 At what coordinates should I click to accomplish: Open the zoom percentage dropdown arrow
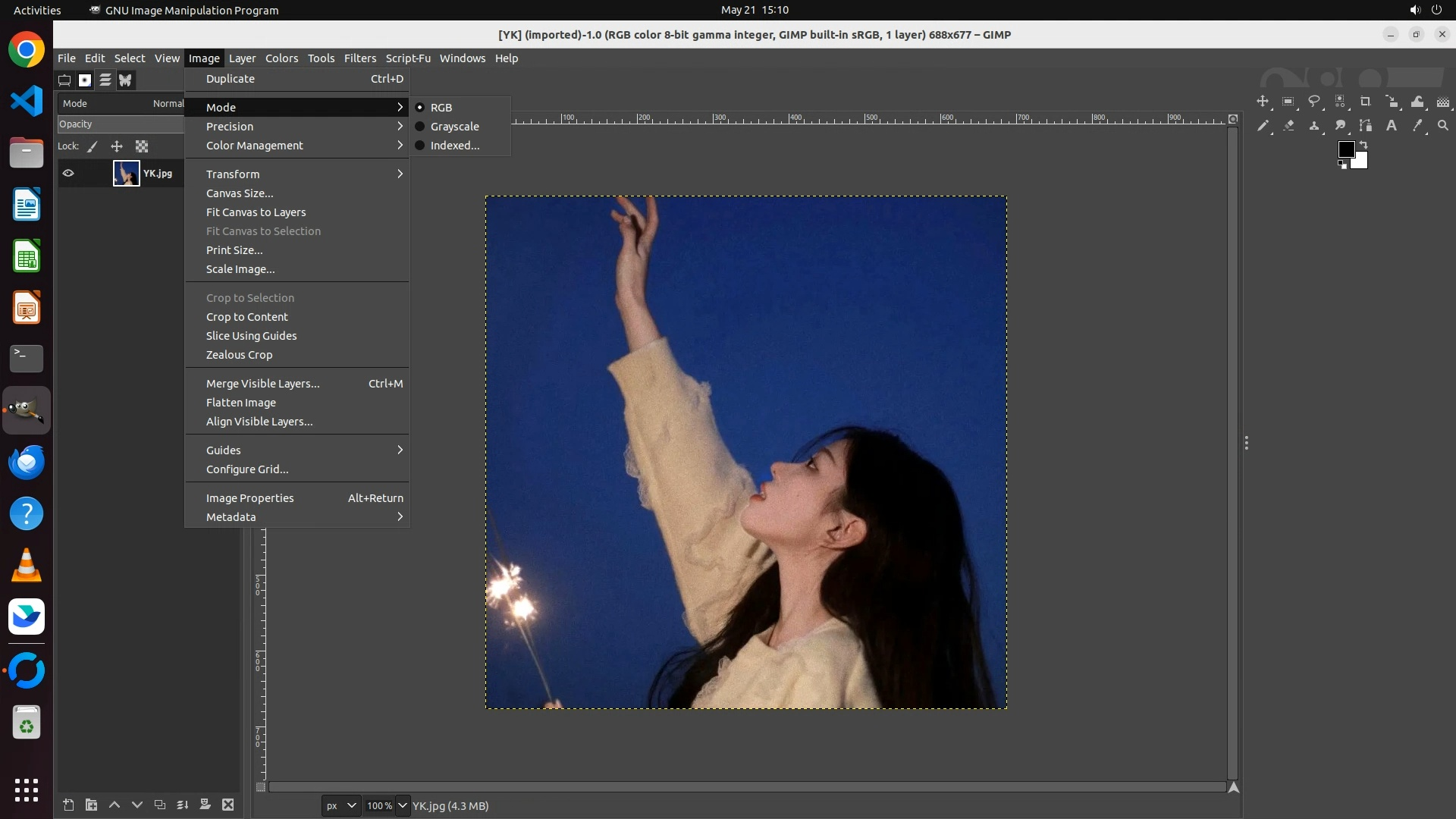pyautogui.click(x=403, y=806)
